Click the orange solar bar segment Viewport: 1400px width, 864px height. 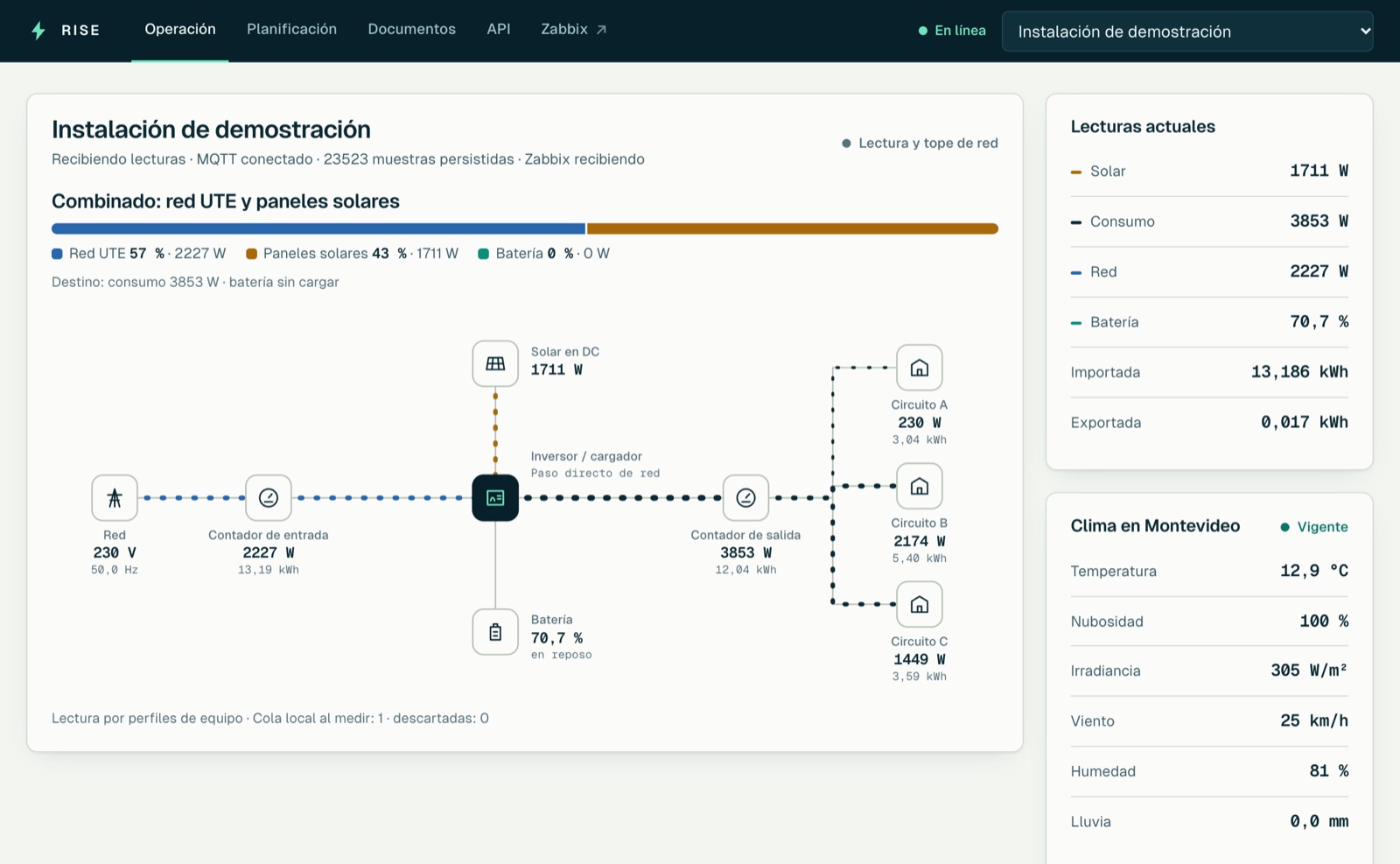(x=793, y=228)
